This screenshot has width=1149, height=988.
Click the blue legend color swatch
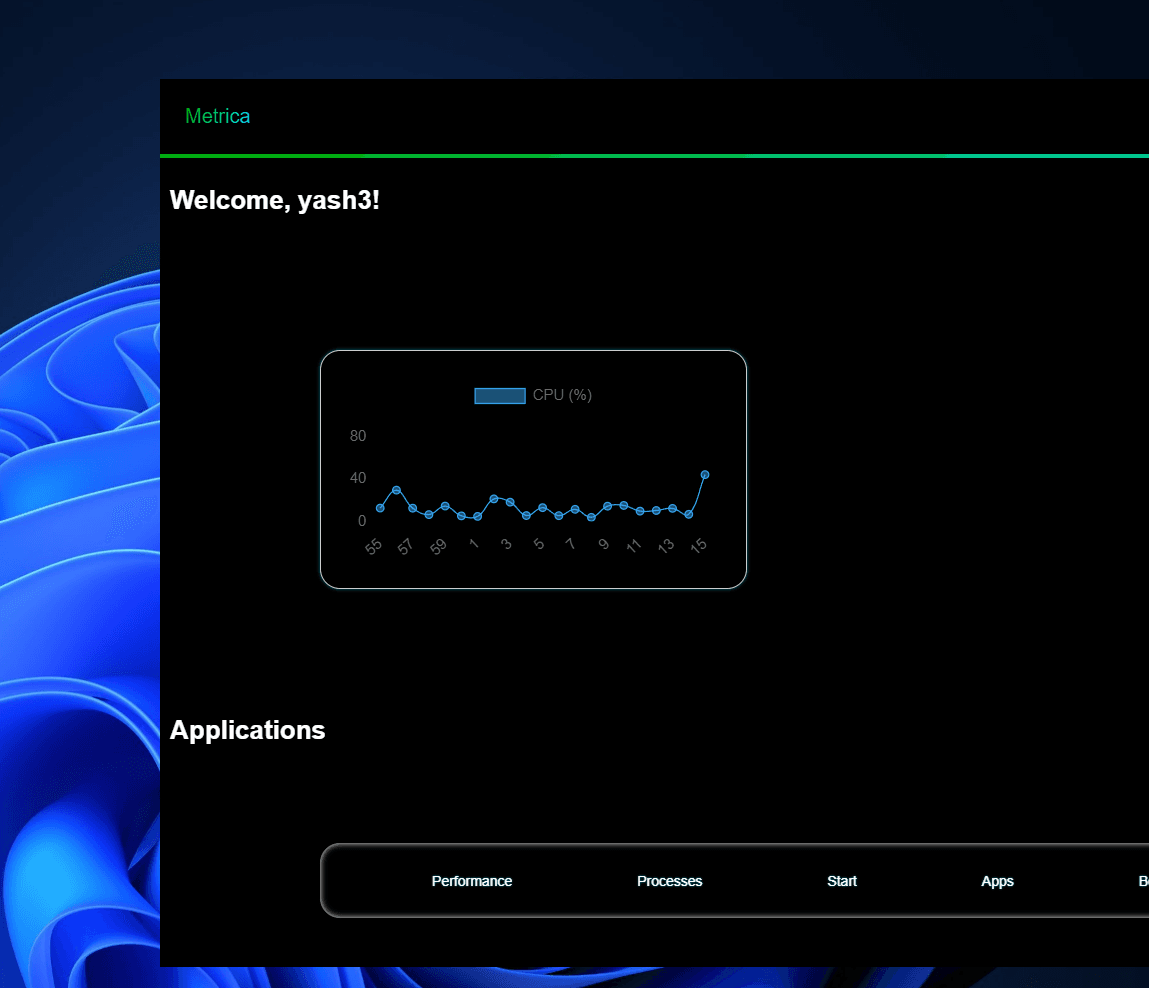499,395
